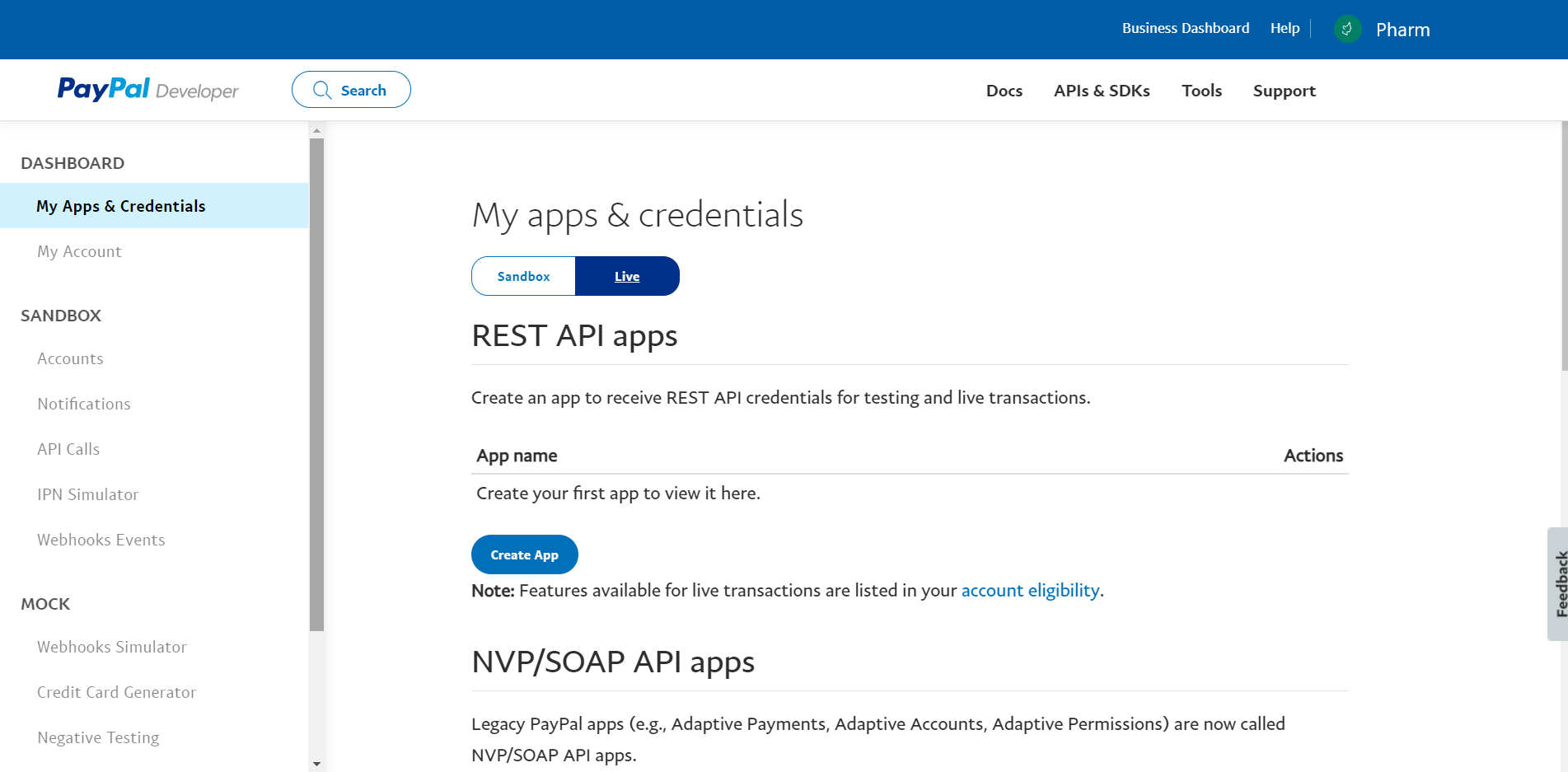
Task: Open the Pharm account menu
Action: pyautogui.click(x=1402, y=30)
